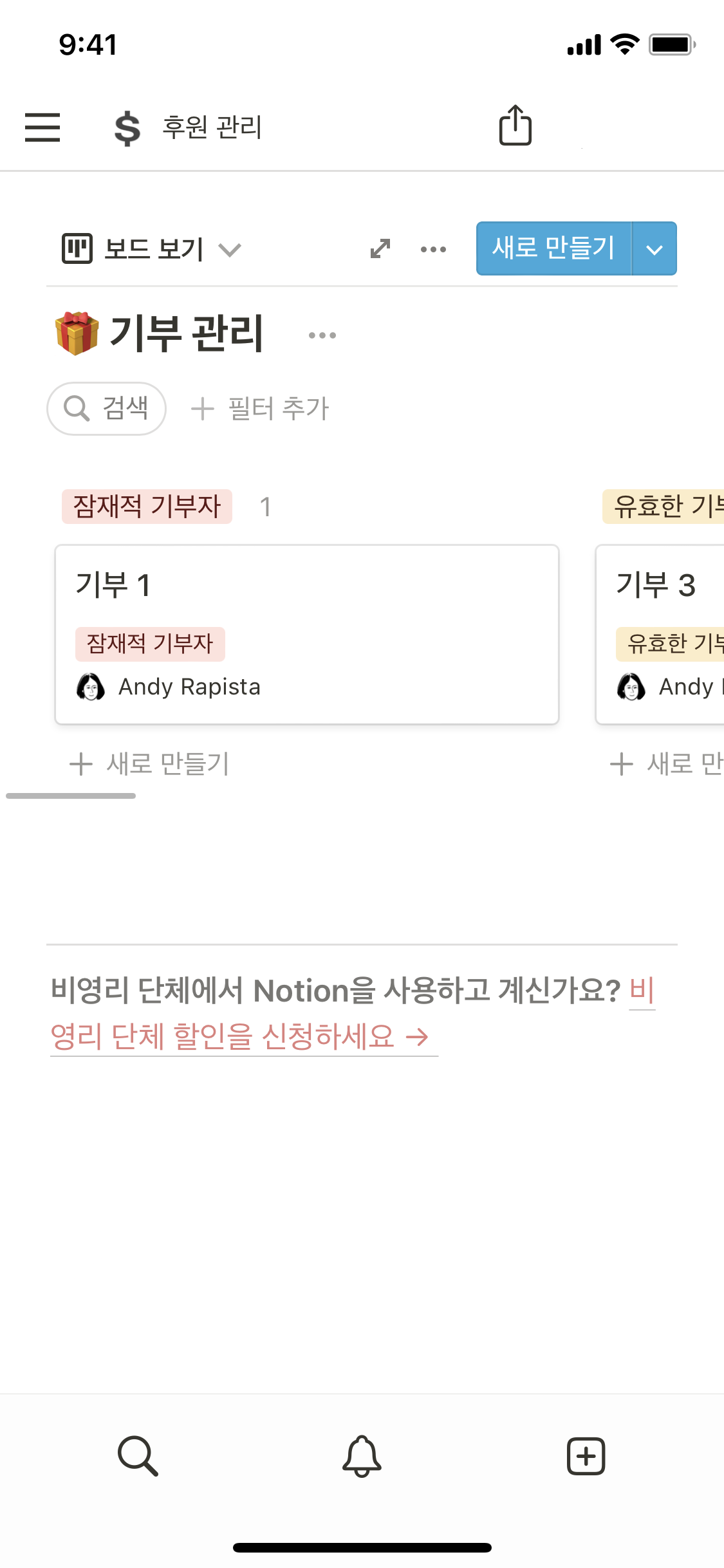Image resolution: width=724 pixels, height=1568 pixels.
Task: Open view options three-dot menu
Action: [433, 249]
